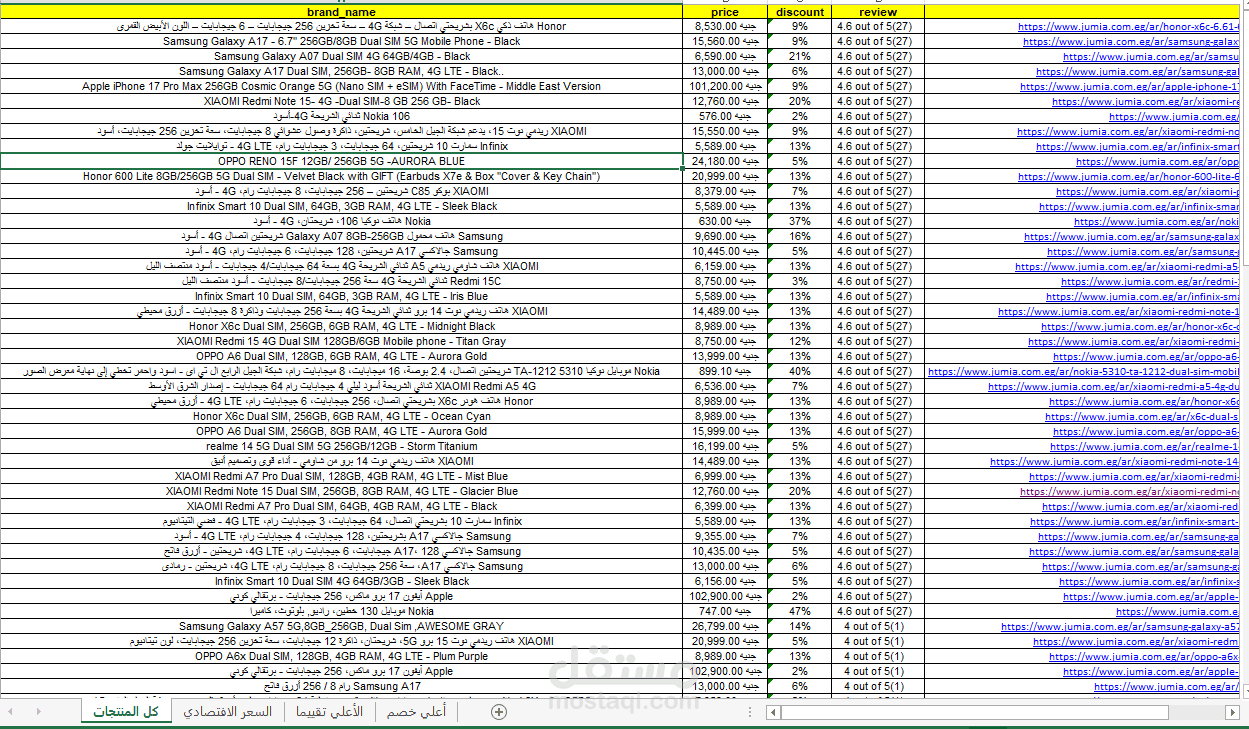
Task: Select the brand_name header cell
Action: [342, 12]
